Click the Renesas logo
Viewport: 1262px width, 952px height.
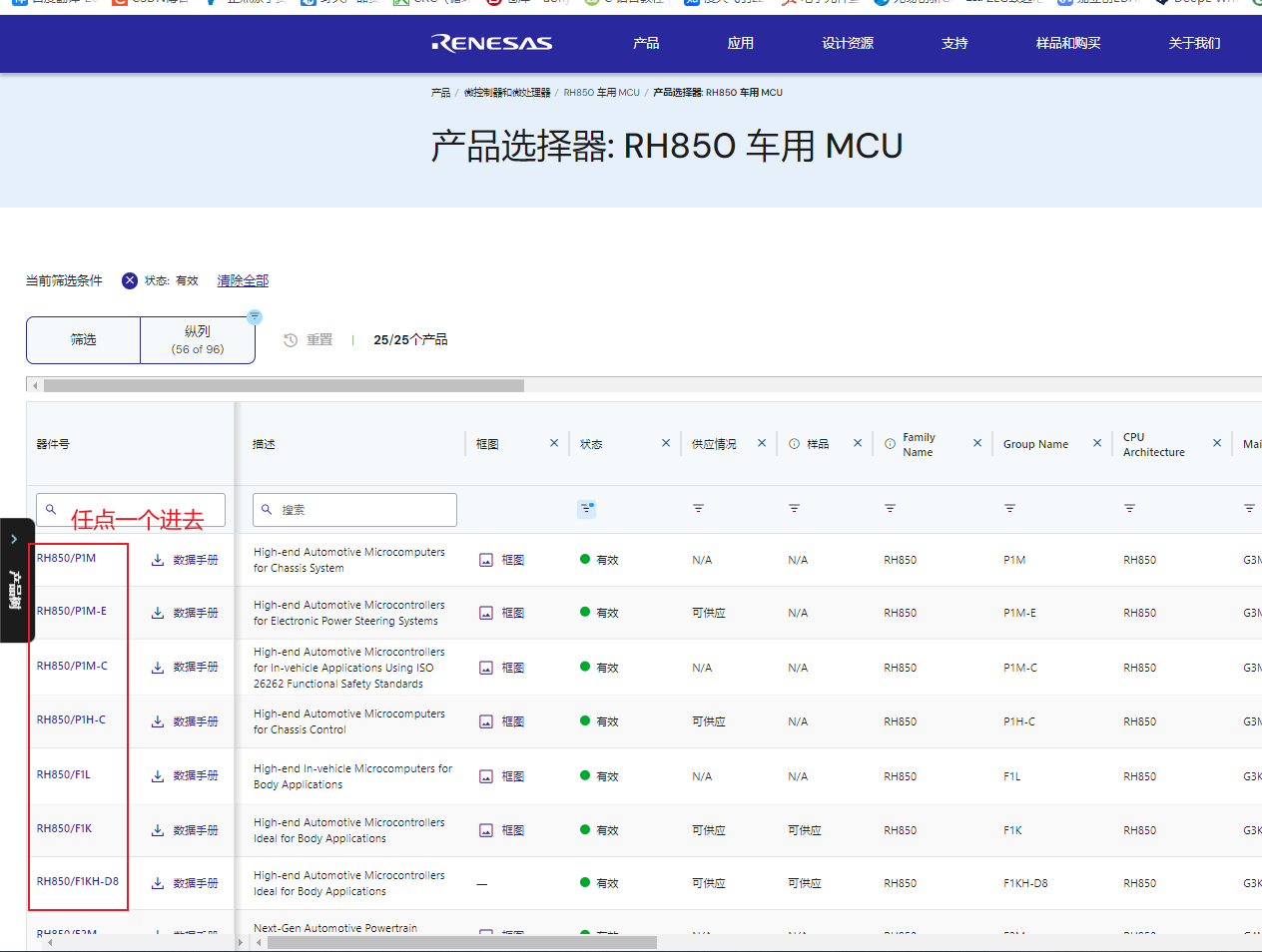[491, 43]
